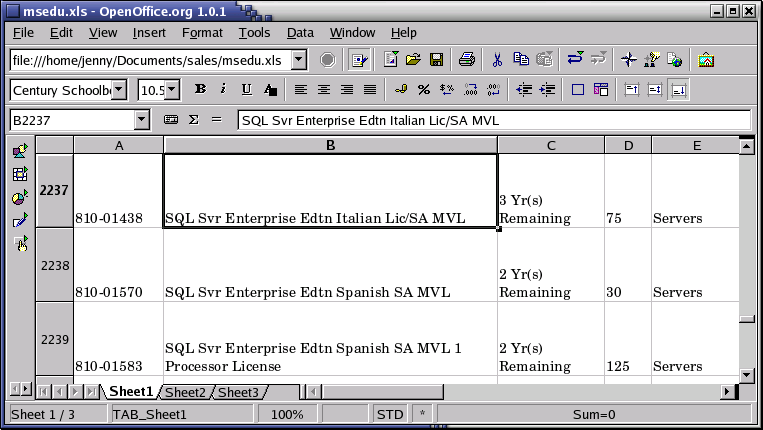Toggle italic formatting
The image size is (763, 430).
[222, 90]
